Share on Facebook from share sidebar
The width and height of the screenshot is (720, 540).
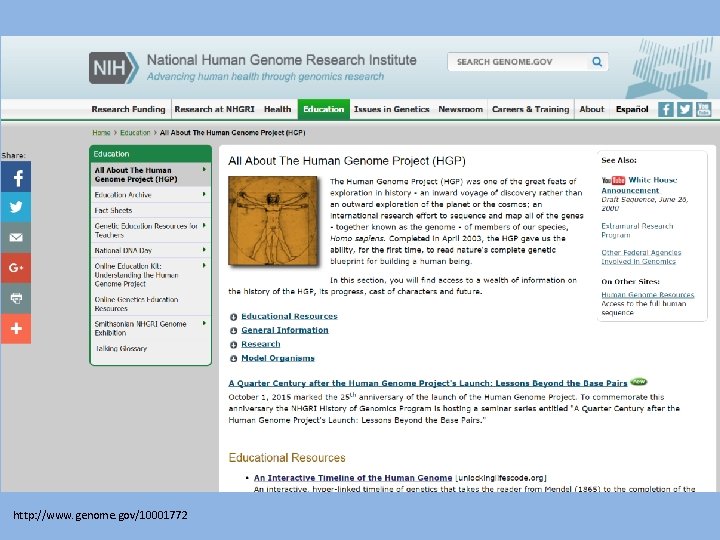tap(16, 177)
